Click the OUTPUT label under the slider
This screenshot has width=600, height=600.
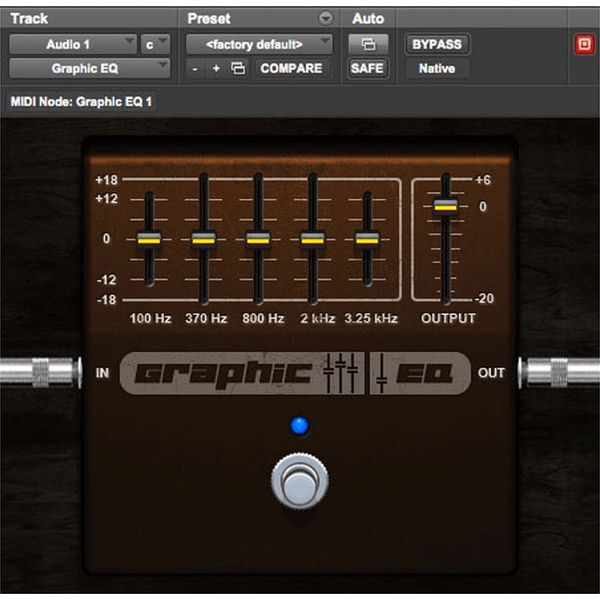coord(448,318)
